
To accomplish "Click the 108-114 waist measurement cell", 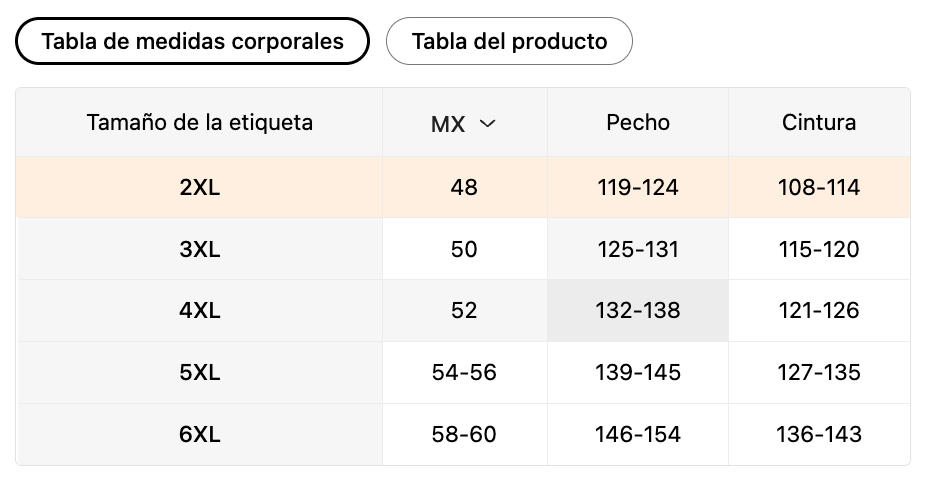I will [x=819, y=187].
